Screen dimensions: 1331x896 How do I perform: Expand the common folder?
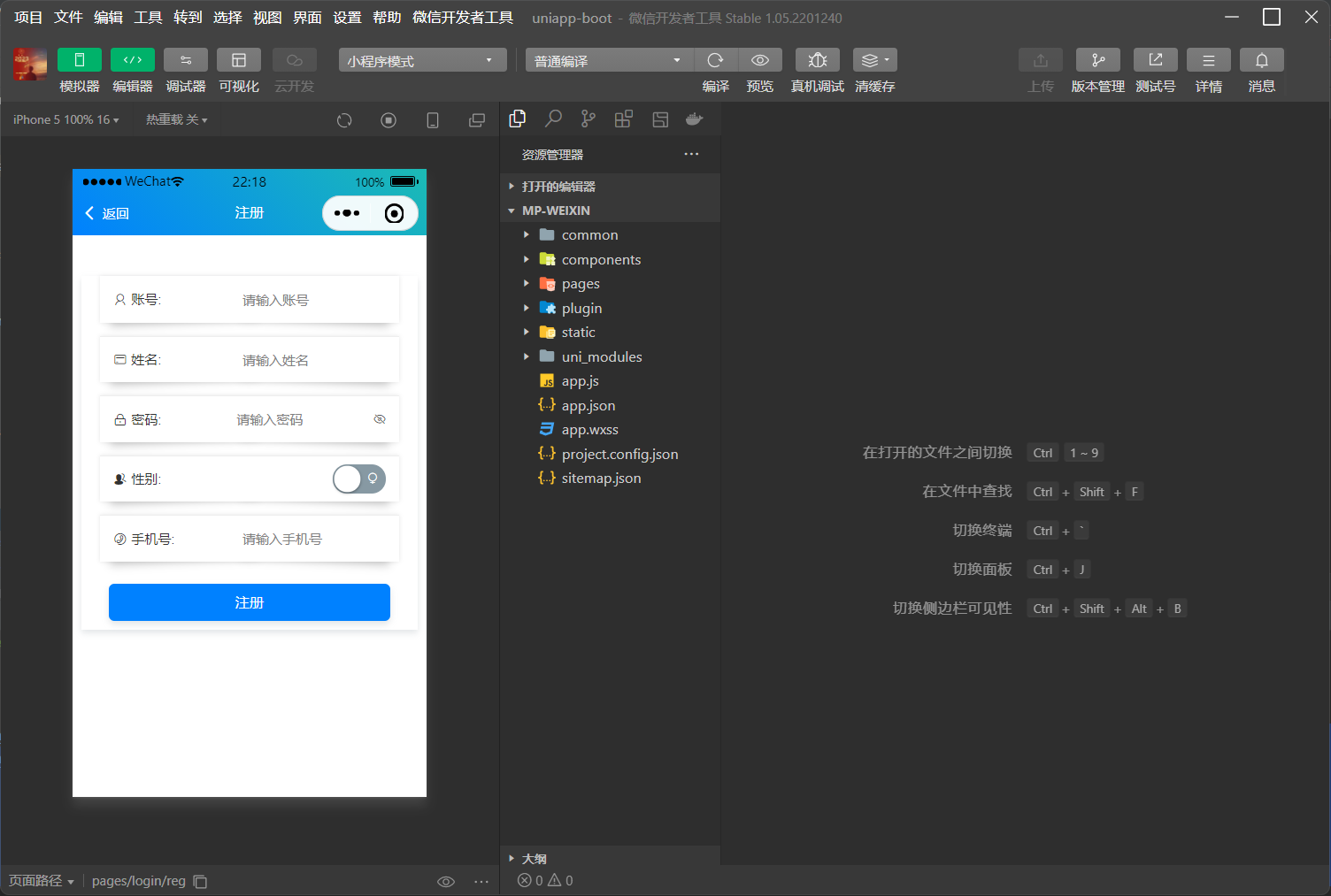click(611, 234)
